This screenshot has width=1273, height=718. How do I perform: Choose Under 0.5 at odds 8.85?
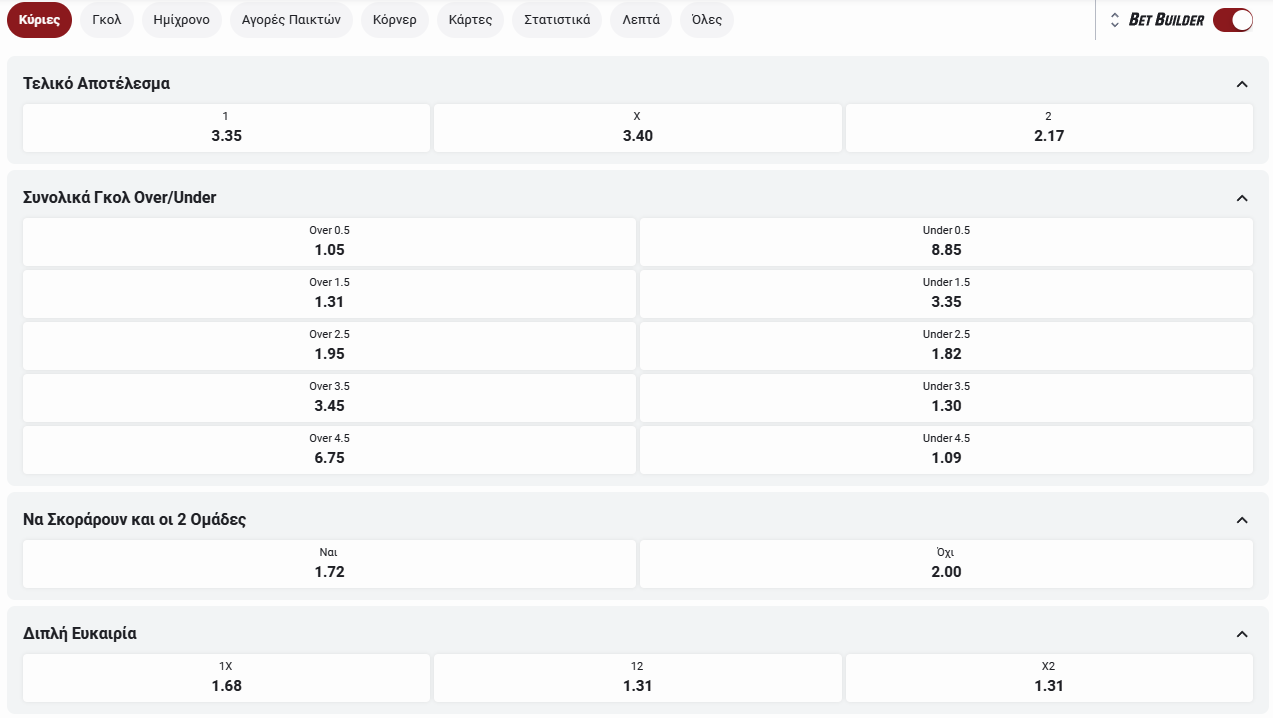(x=945, y=242)
